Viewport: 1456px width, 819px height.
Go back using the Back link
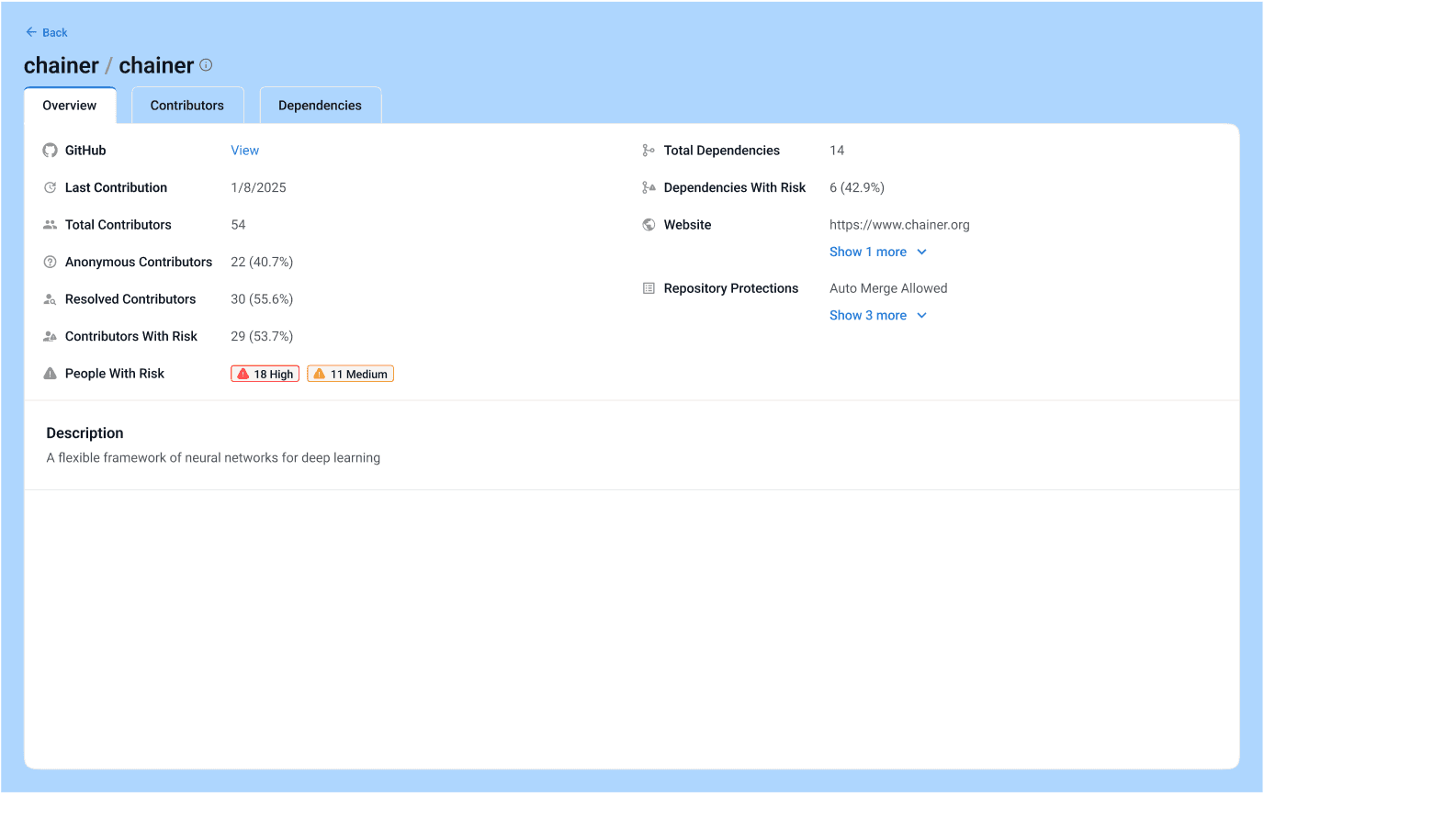click(47, 32)
